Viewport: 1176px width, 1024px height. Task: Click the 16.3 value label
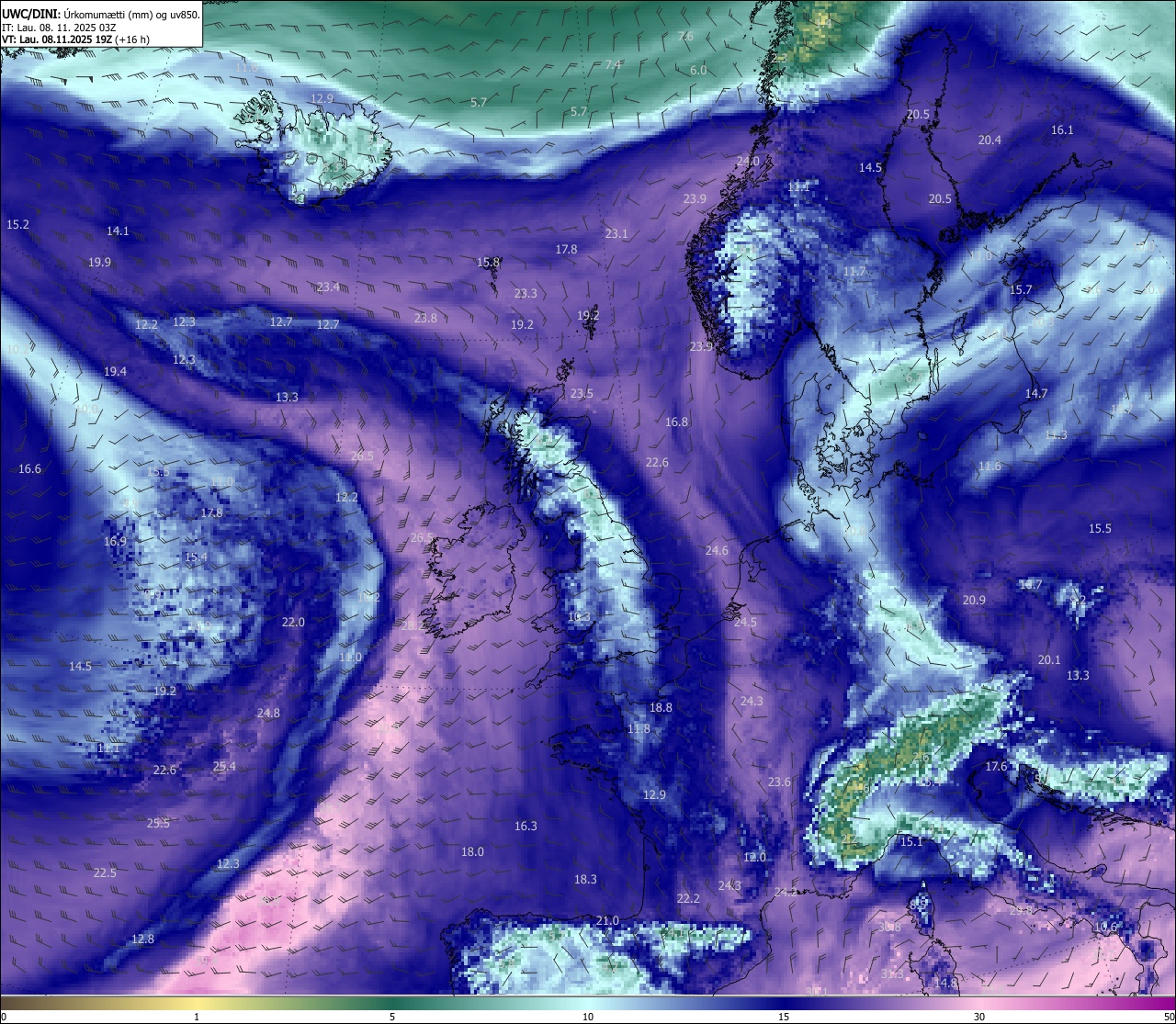526,827
